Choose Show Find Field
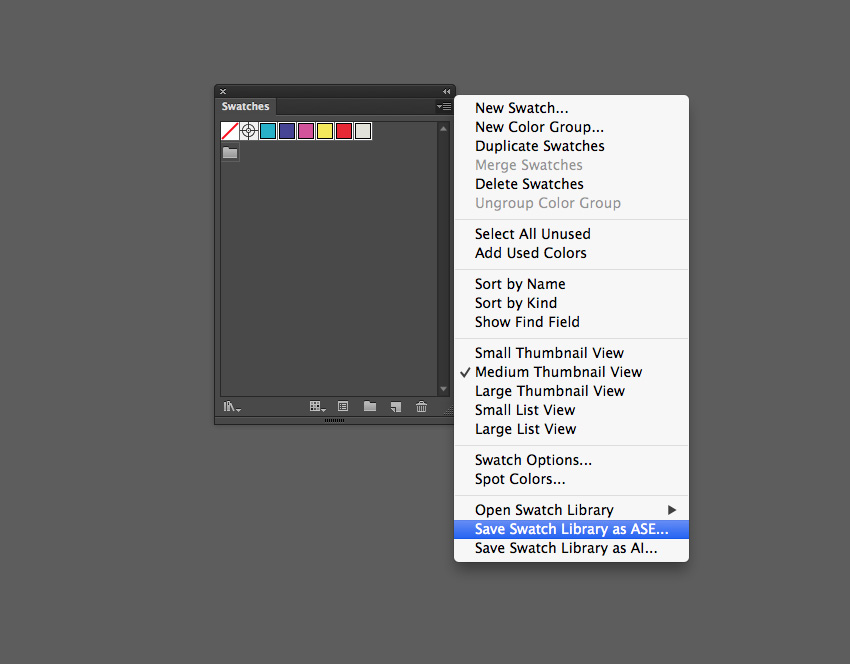The height and width of the screenshot is (664, 850). (x=571, y=321)
